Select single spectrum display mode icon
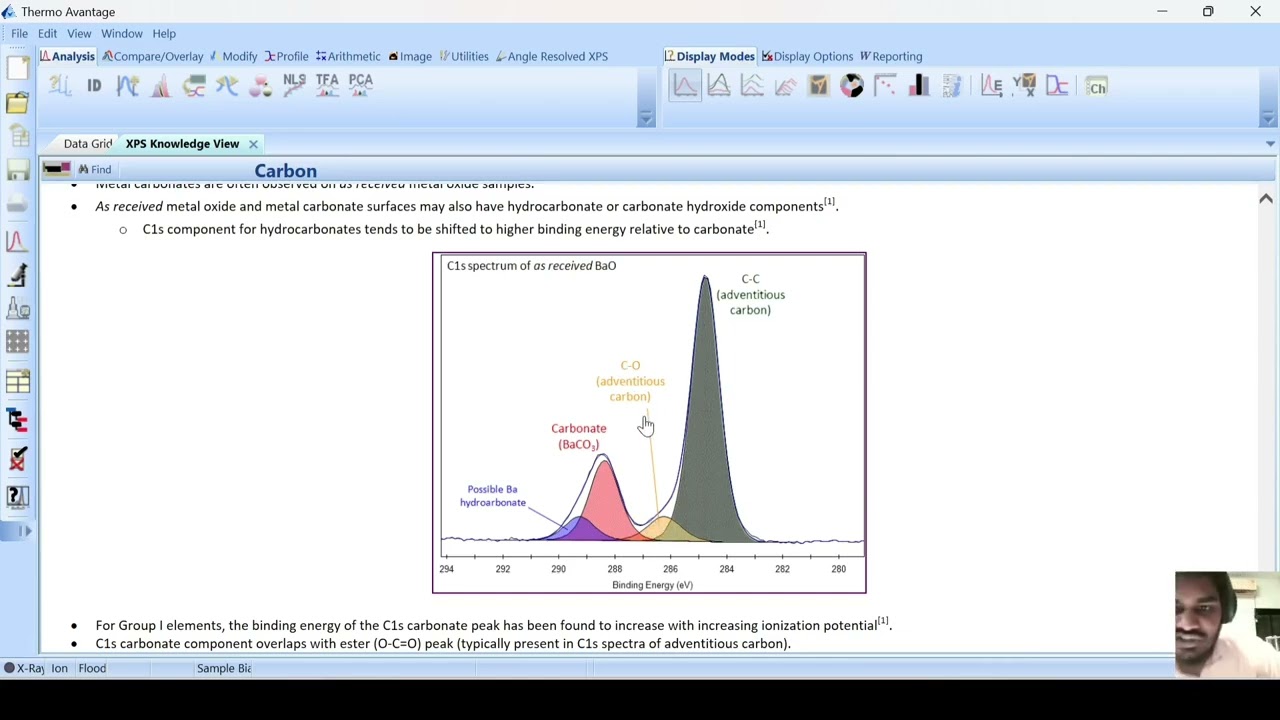The width and height of the screenshot is (1280, 720). pyautogui.click(x=685, y=86)
